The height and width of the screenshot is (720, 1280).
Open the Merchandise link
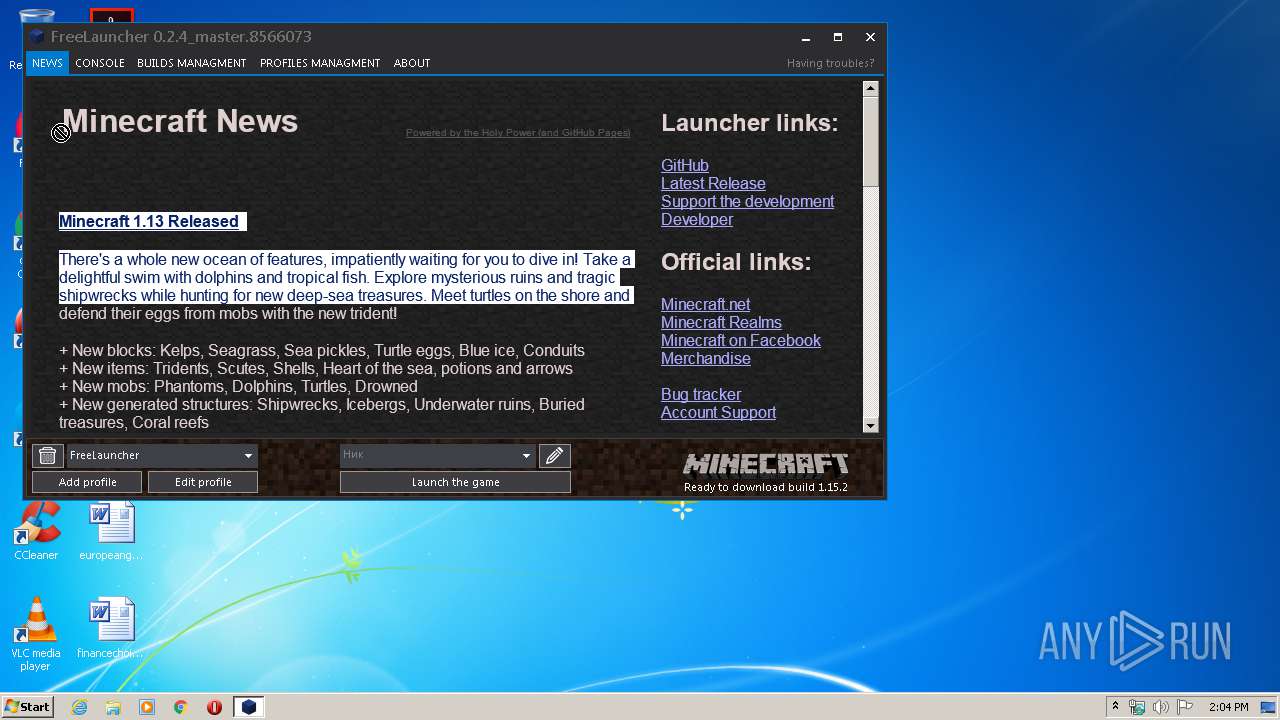[x=706, y=359]
